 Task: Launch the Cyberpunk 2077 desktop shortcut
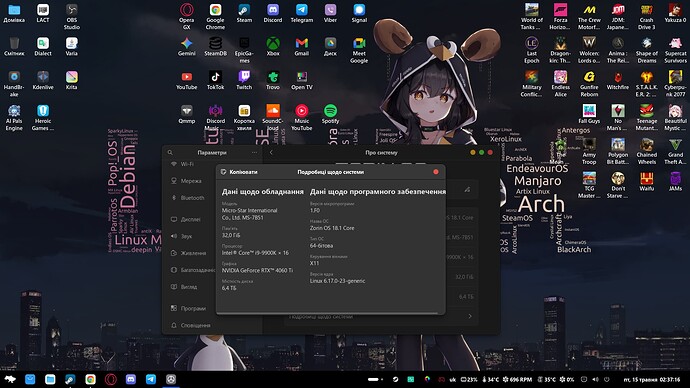pyautogui.click(x=675, y=84)
